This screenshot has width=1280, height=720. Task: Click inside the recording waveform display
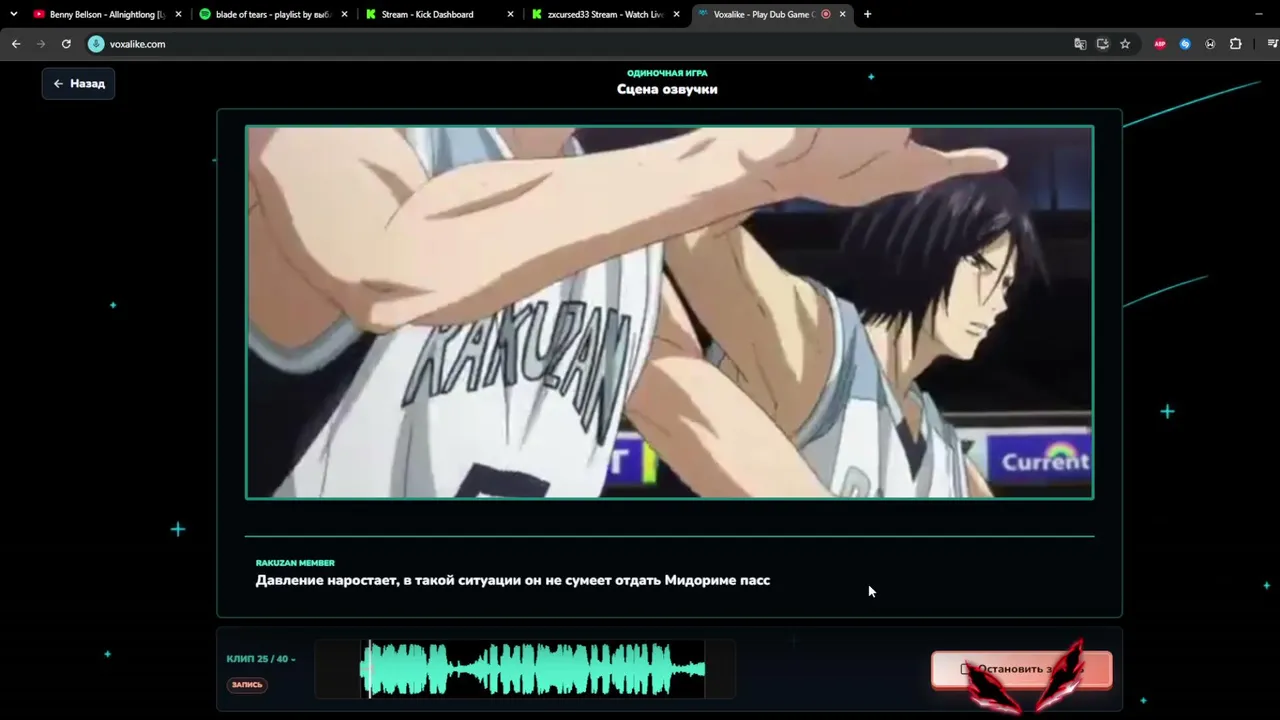[x=525, y=669]
